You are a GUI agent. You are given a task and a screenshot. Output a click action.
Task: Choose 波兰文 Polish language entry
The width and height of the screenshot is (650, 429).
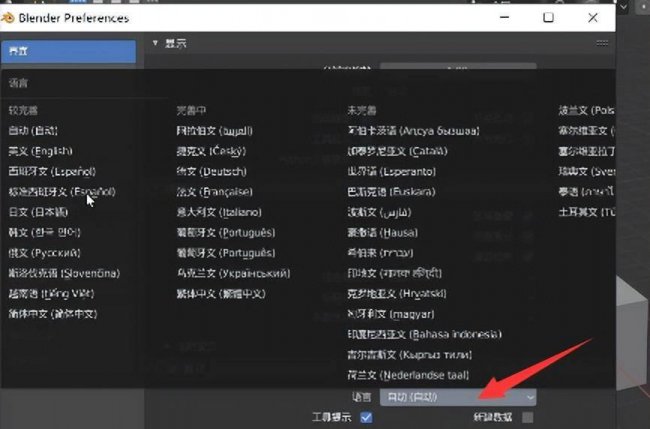(586, 111)
